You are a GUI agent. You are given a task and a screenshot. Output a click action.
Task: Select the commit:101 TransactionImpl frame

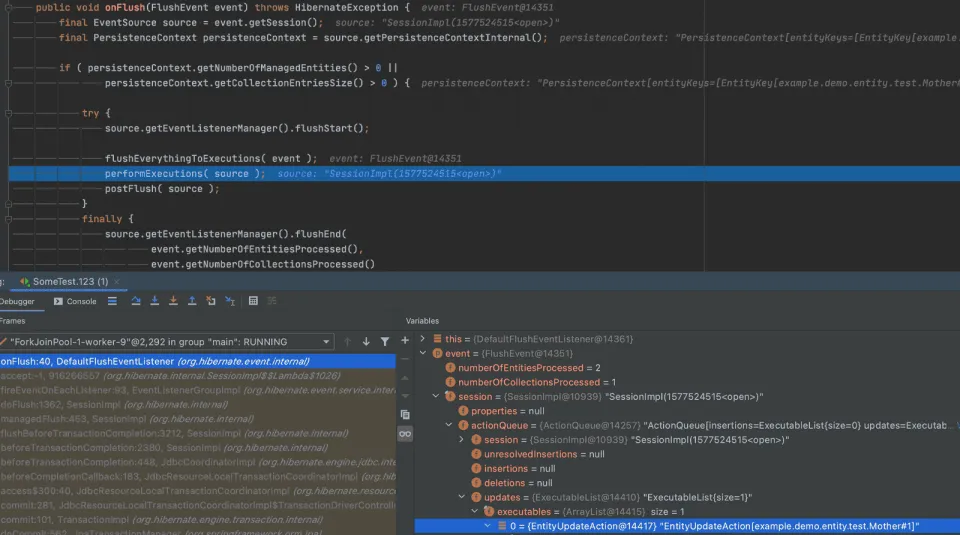(198, 520)
